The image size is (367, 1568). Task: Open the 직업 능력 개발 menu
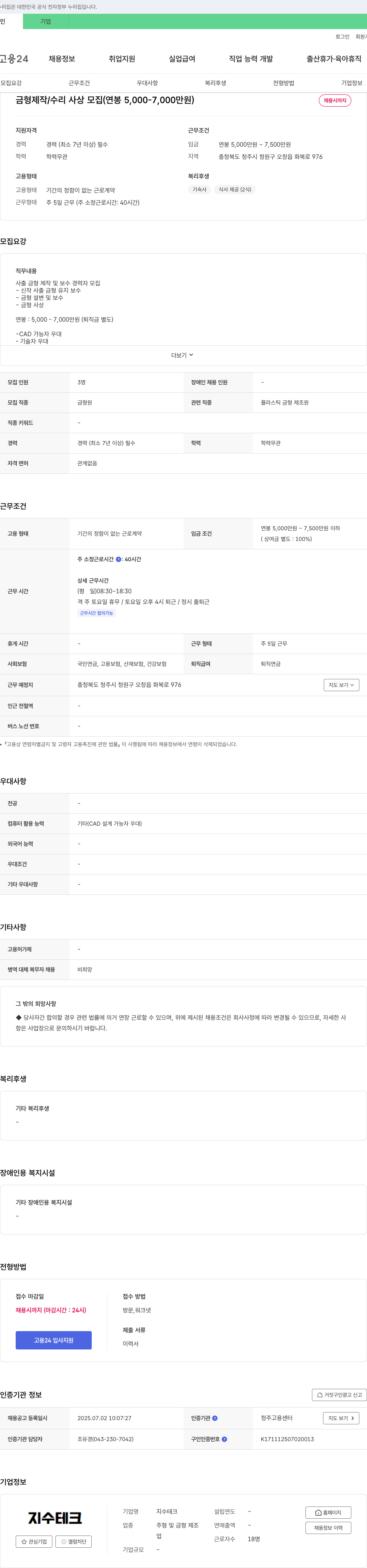click(251, 58)
